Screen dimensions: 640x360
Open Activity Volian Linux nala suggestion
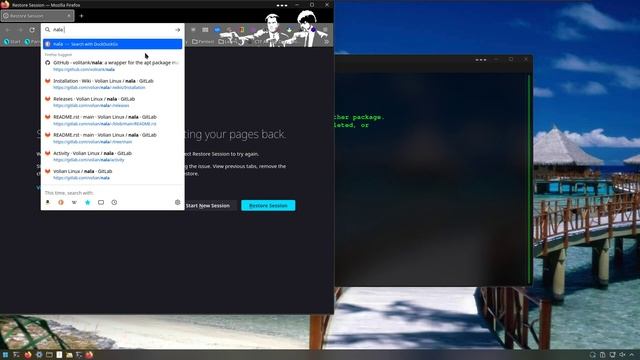(113, 156)
